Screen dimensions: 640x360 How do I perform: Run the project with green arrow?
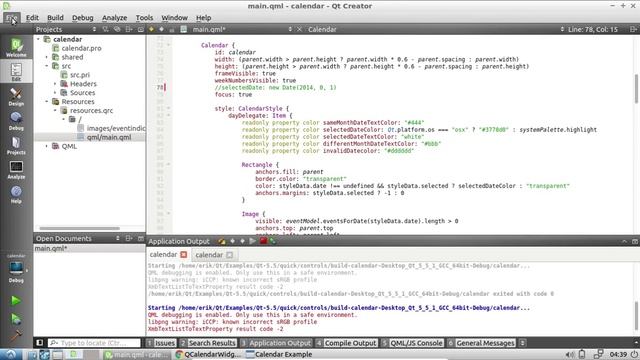(x=16, y=301)
